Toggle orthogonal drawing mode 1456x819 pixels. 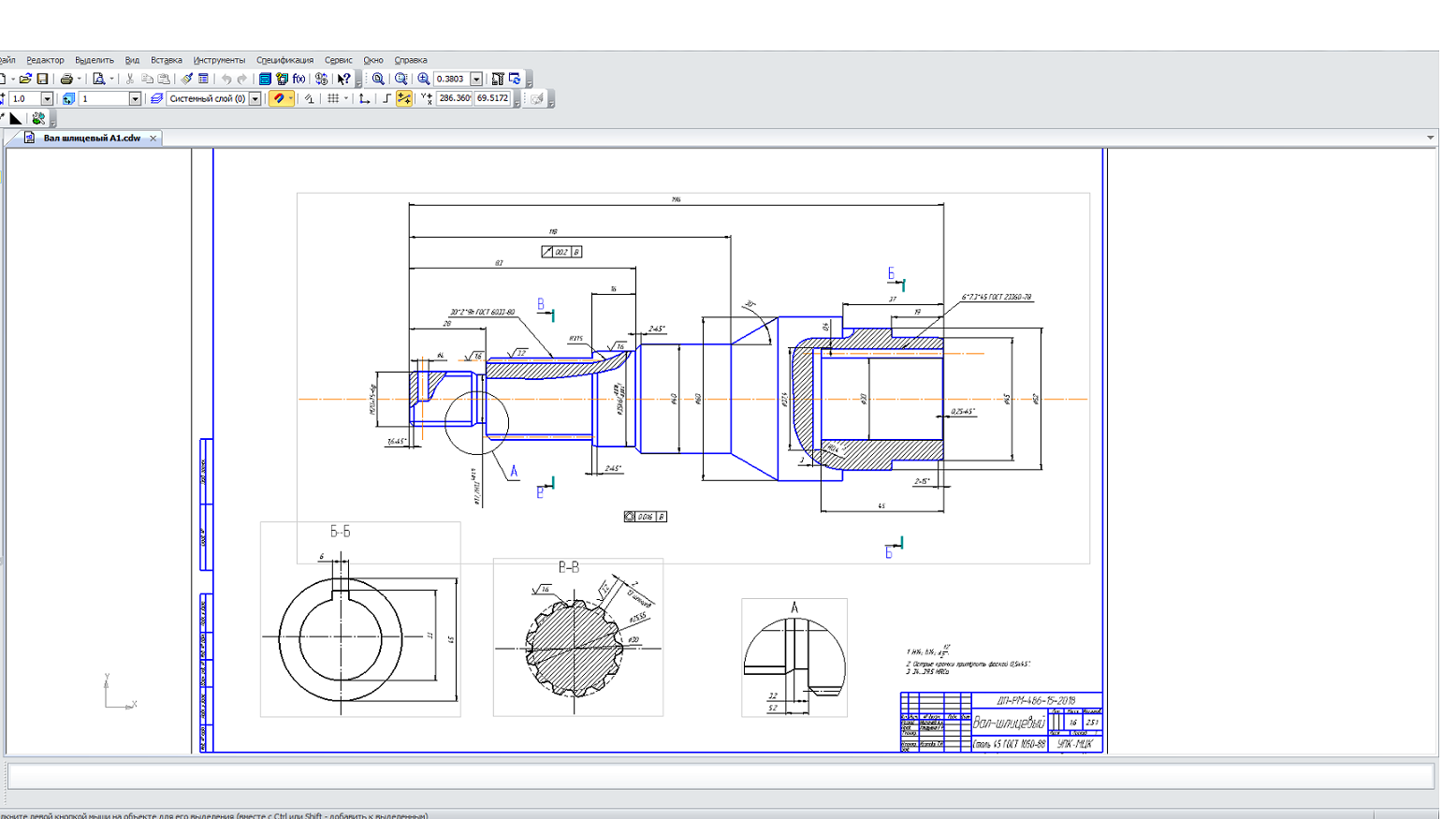(386, 98)
